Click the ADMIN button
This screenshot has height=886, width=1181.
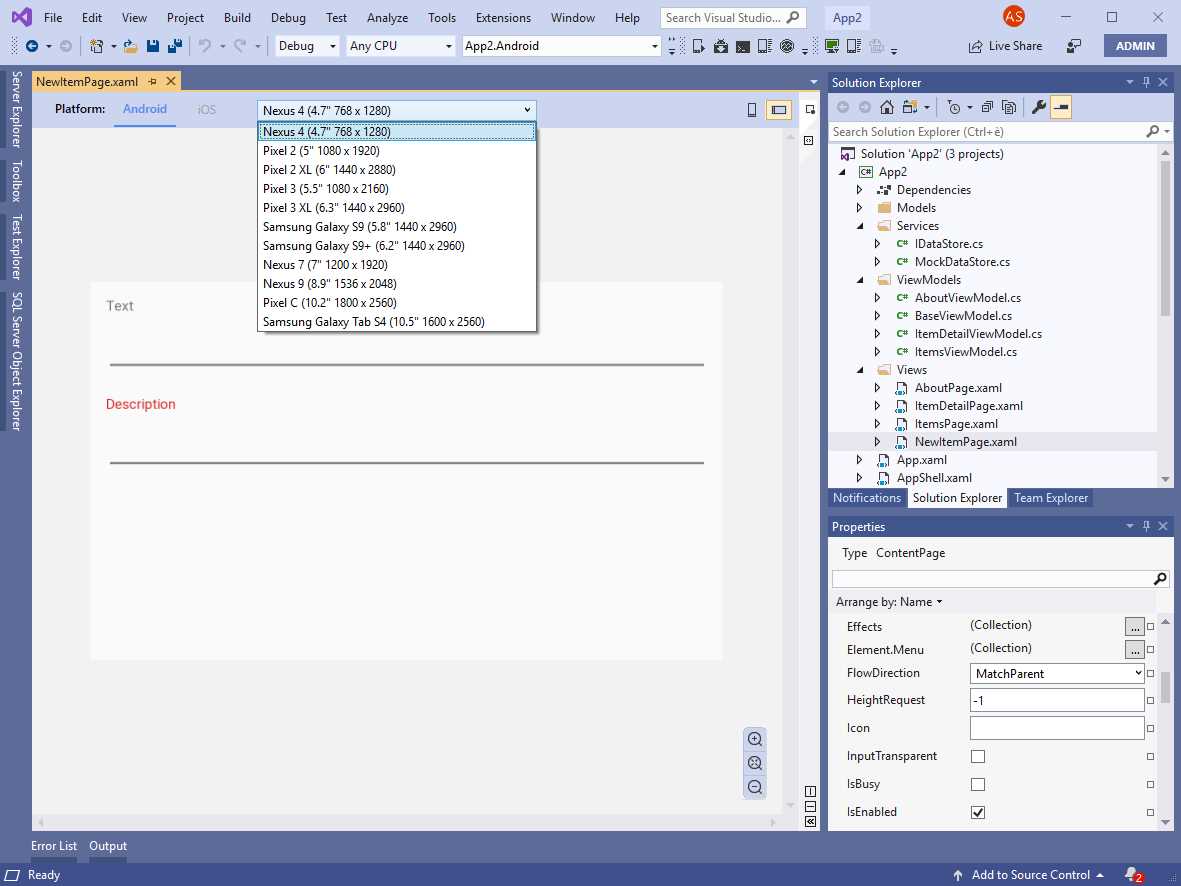(1134, 45)
